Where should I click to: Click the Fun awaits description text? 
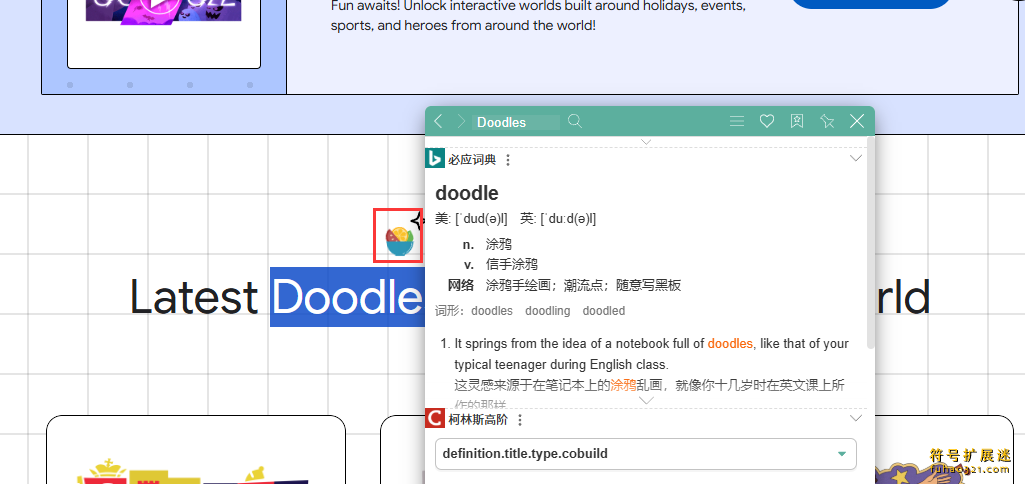point(539,17)
